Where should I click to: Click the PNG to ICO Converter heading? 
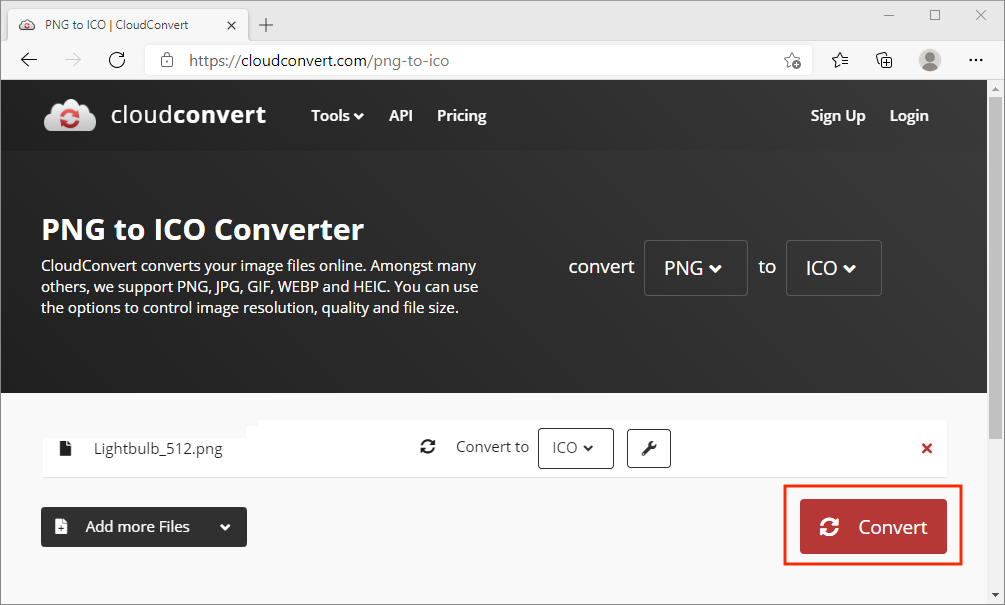pos(203,229)
